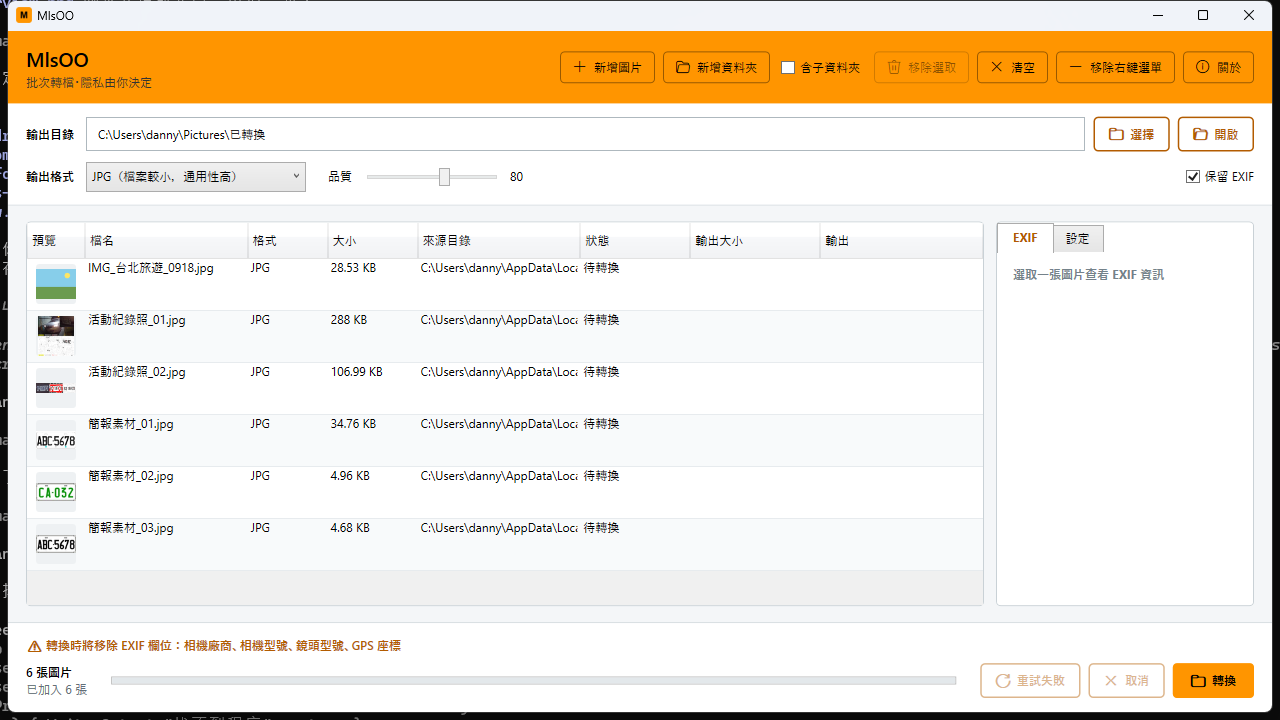Viewport: 1280px width, 720px height.
Task: Sort by the 格式 column header
Action: 287,241
